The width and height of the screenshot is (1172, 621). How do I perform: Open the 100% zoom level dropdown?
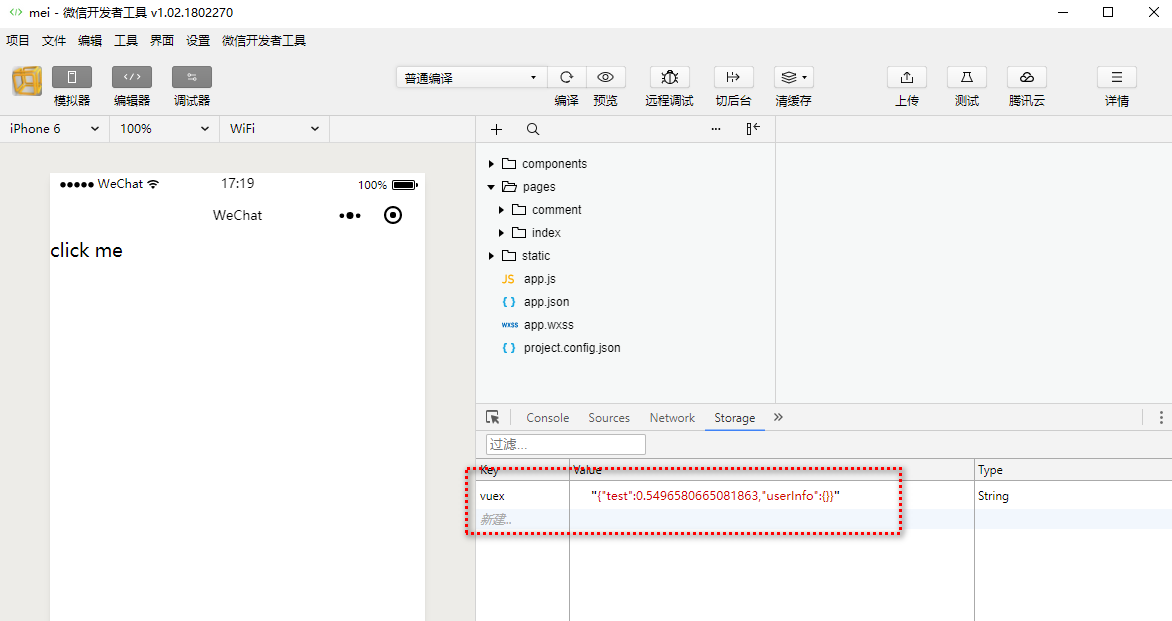164,129
